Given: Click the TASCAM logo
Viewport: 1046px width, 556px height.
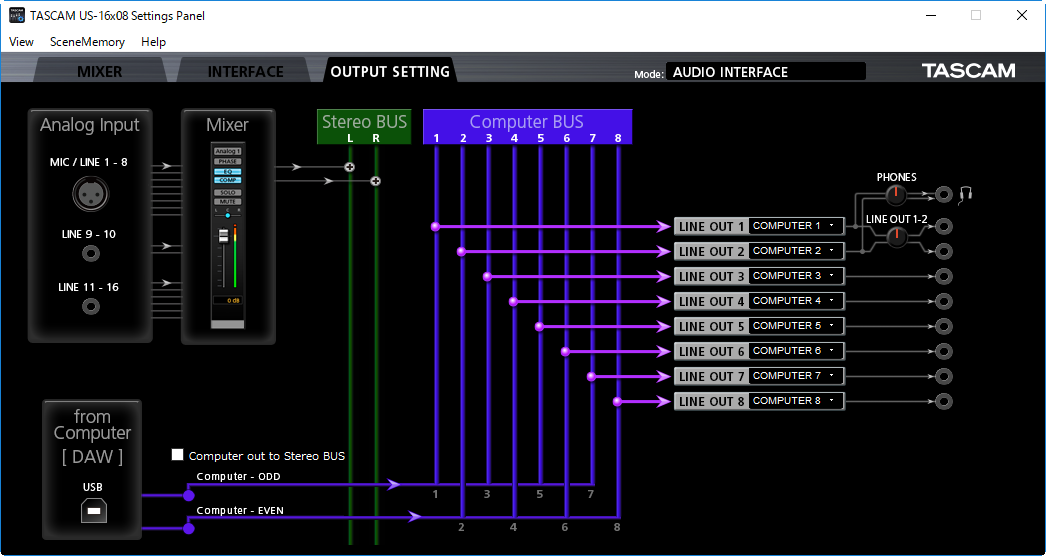Looking at the screenshot, I should (969, 71).
